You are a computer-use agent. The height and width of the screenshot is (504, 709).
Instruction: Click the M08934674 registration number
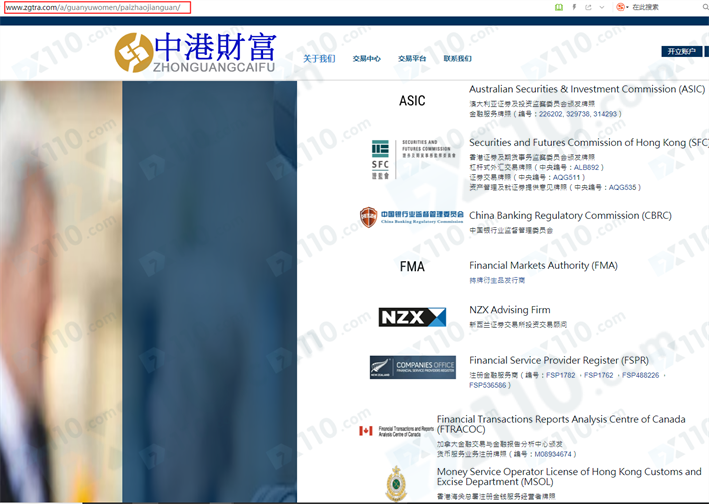[553, 454]
